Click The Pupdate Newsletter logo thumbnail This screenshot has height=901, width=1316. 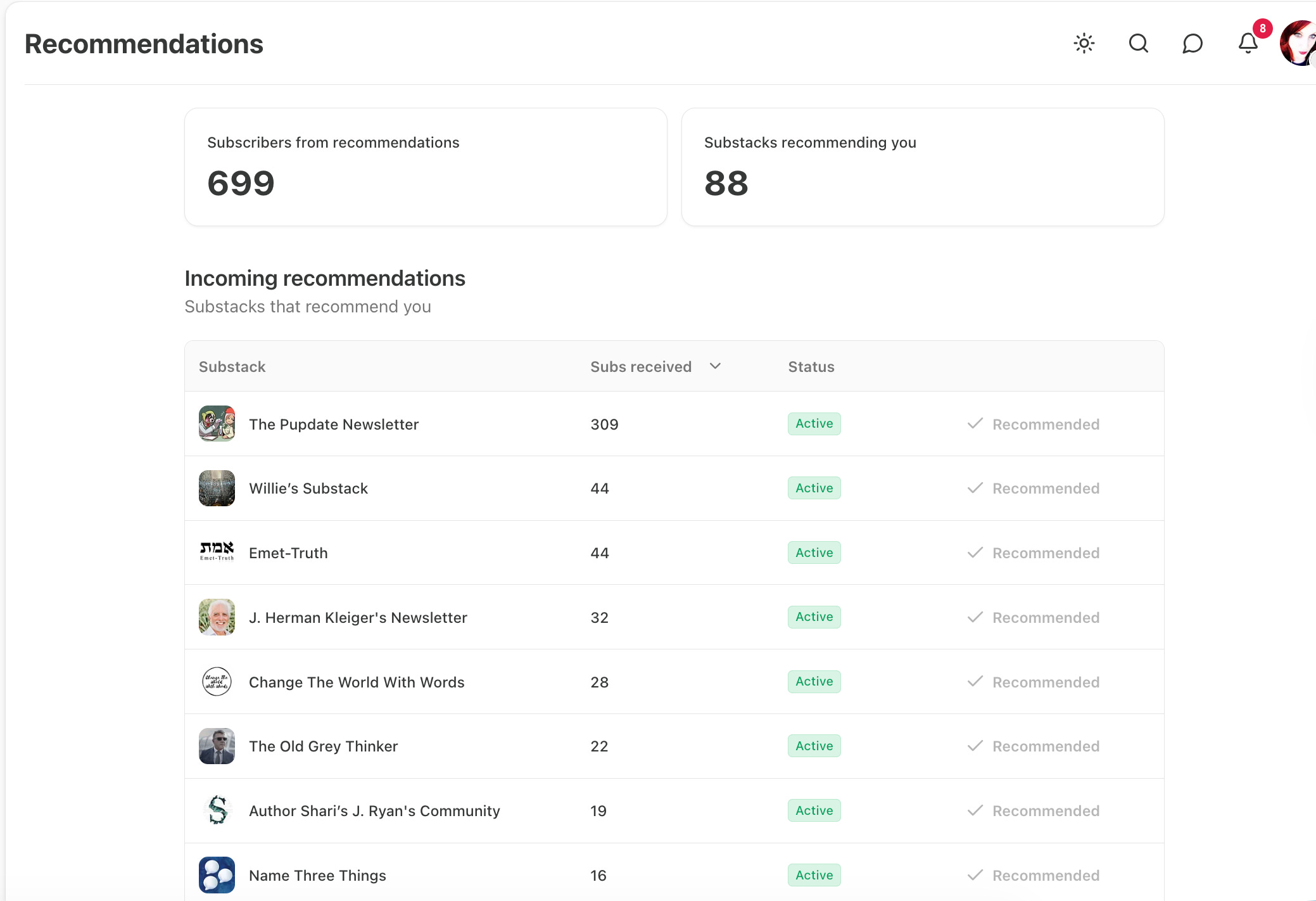tap(217, 424)
